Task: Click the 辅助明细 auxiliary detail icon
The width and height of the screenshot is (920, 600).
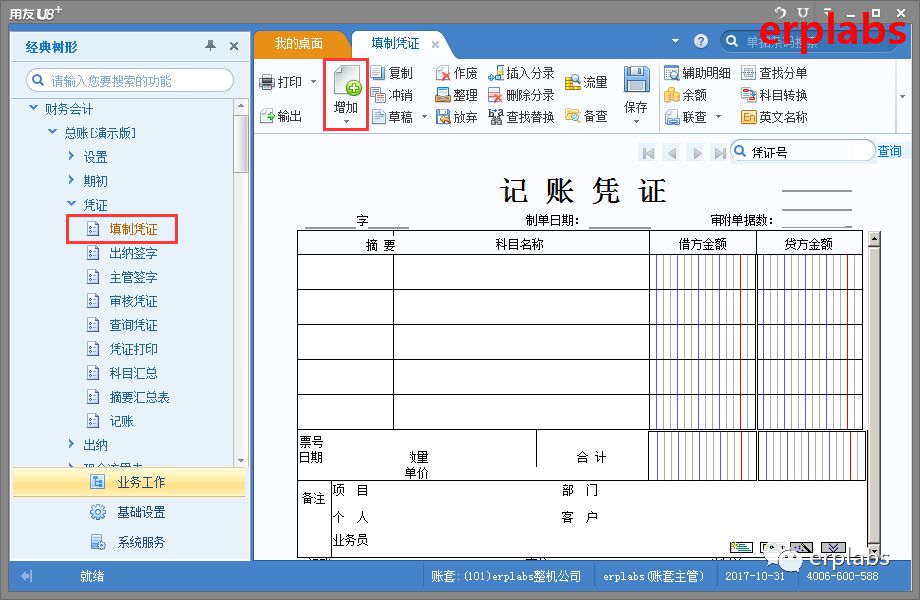Action: 672,73
